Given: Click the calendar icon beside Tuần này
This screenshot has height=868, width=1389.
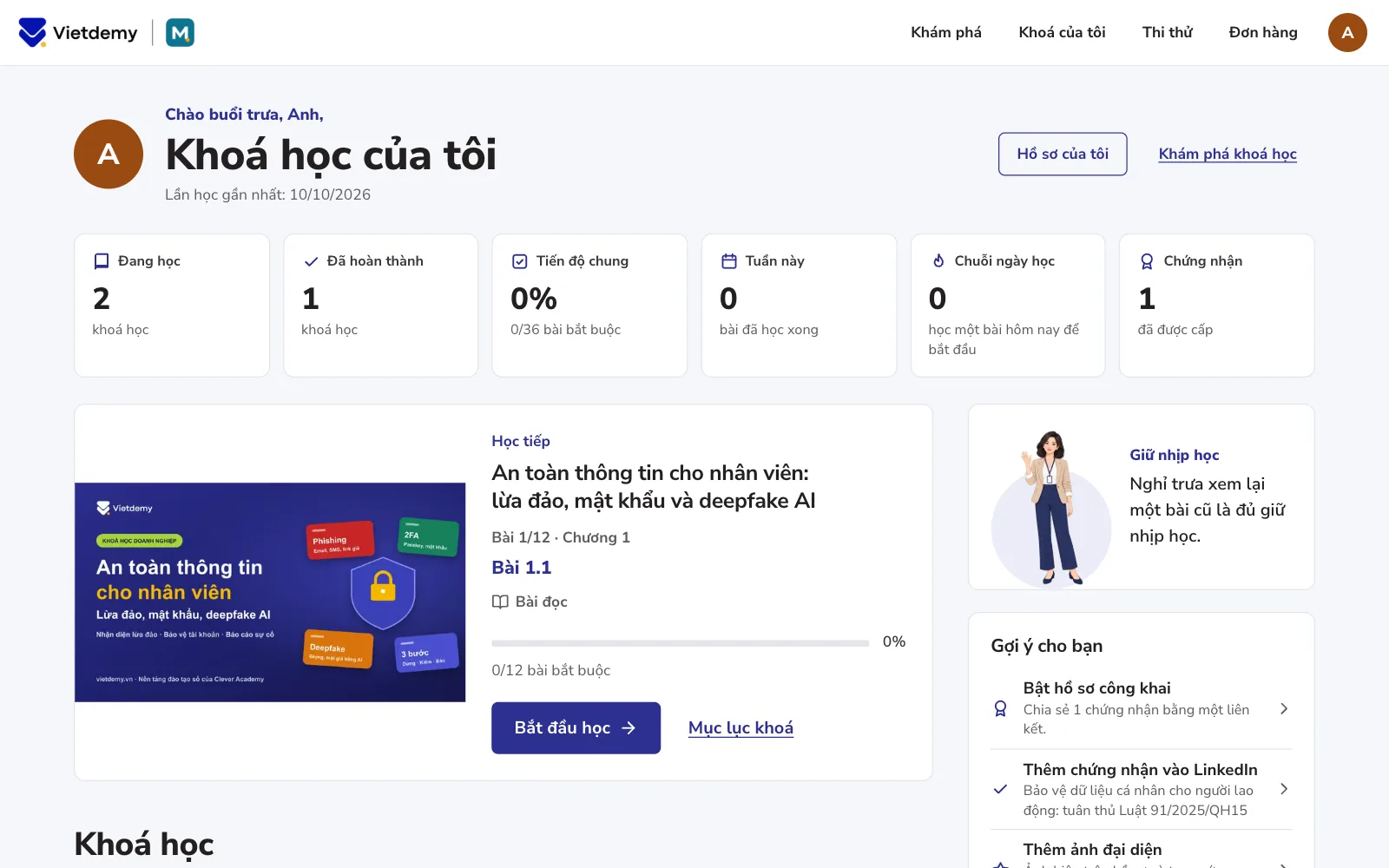Looking at the screenshot, I should 729,261.
